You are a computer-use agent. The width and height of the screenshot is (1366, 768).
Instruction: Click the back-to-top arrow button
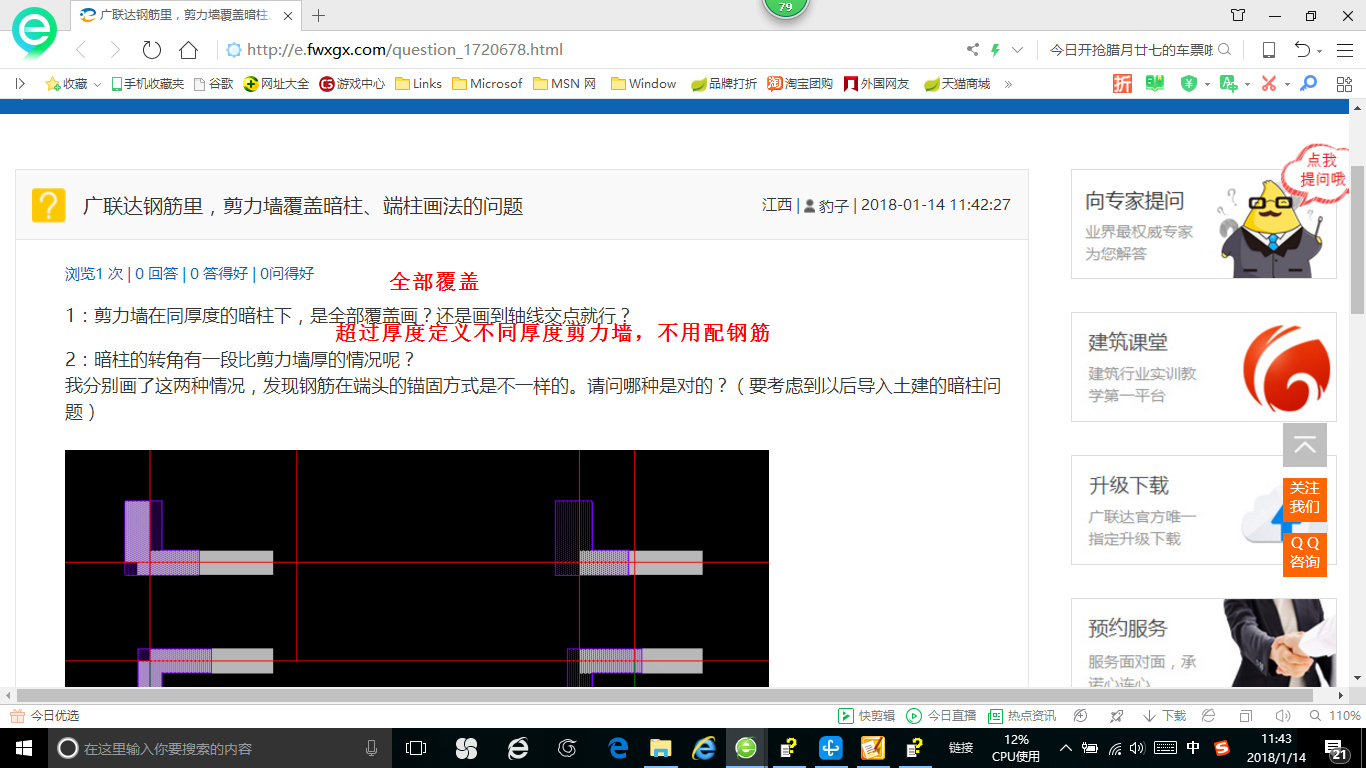click(x=1305, y=445)
